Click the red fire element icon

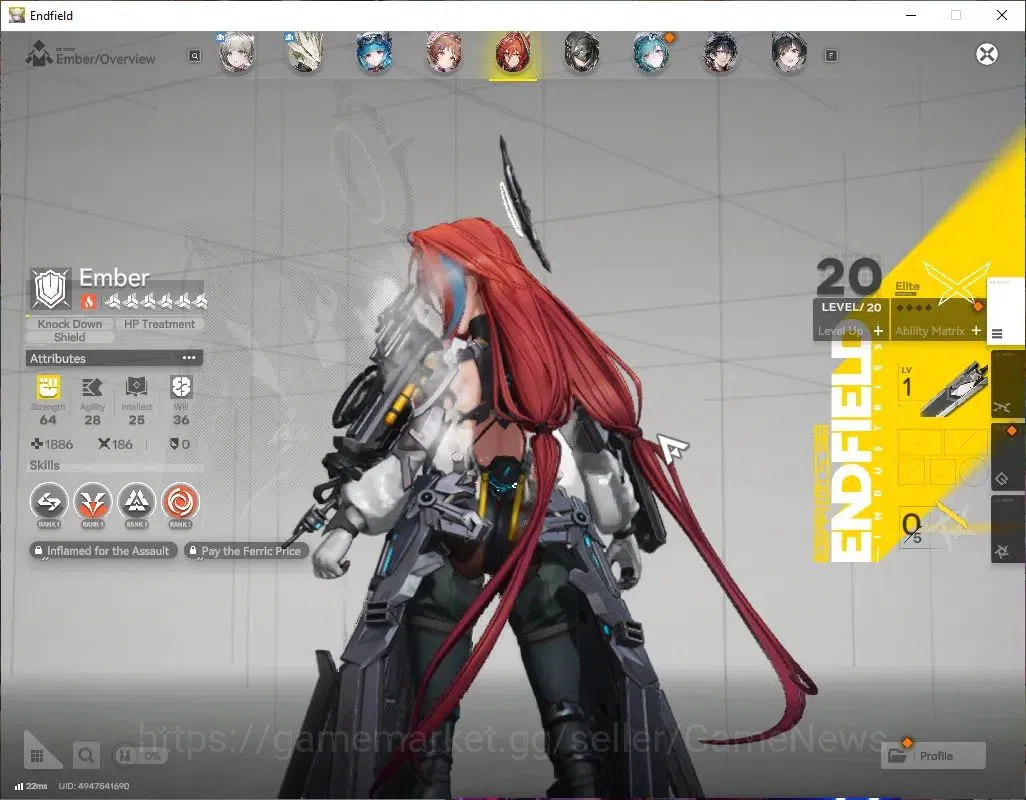(x=88, y=302)
